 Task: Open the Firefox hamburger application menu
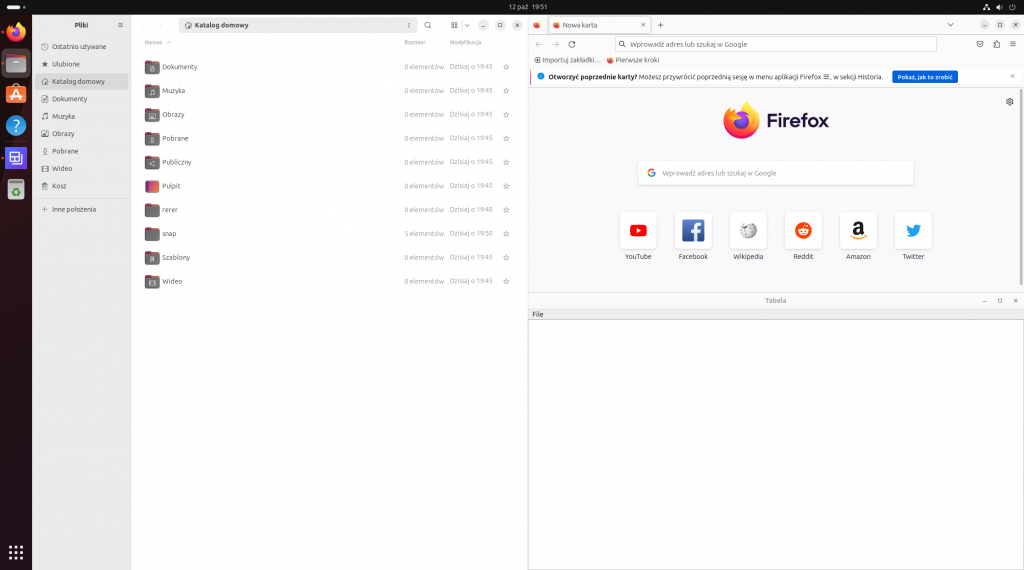[1013, 44]
